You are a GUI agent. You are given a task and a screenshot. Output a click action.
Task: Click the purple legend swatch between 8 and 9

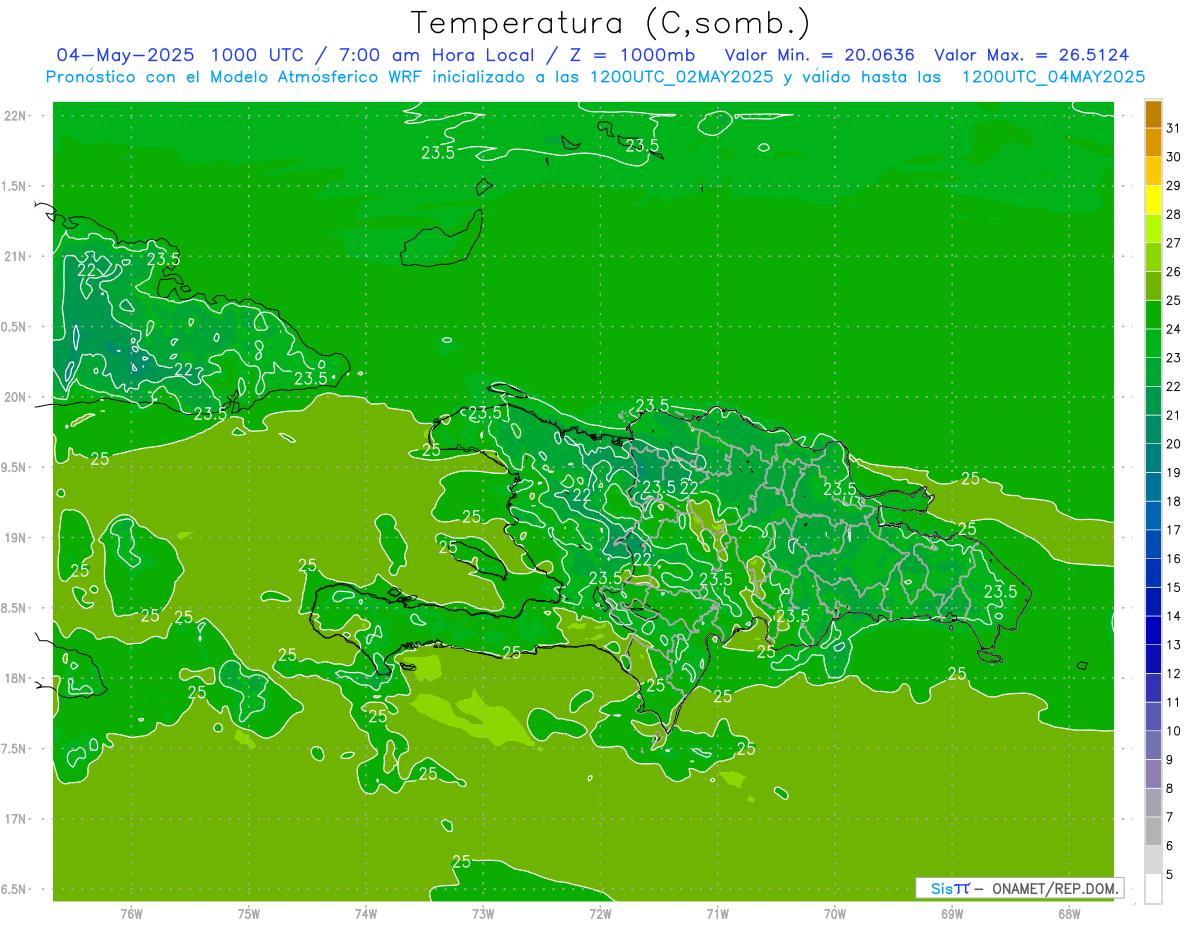tap(1153, 774)
